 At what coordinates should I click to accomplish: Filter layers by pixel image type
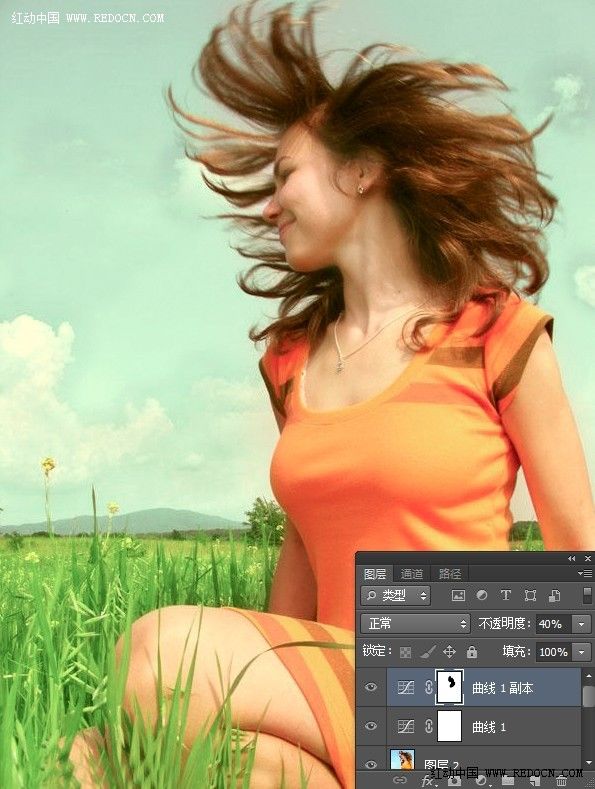(x=458, y=596)
